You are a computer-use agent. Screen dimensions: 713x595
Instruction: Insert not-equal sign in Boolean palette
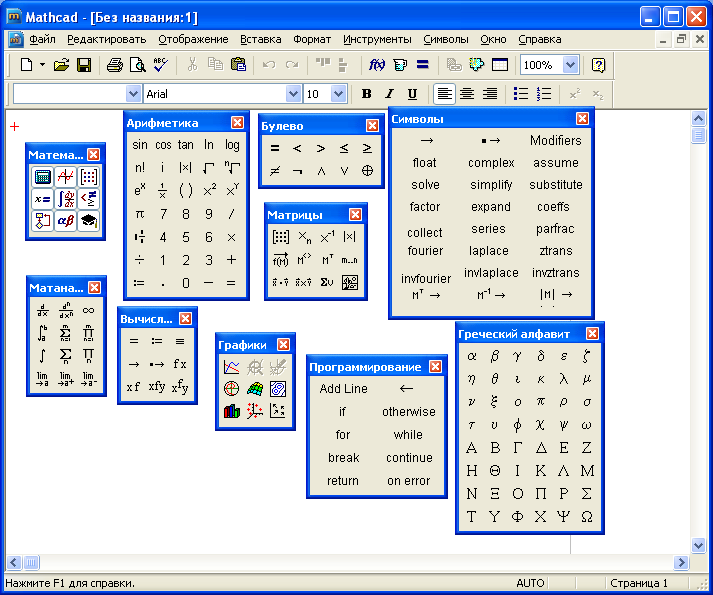coord(275,171)
